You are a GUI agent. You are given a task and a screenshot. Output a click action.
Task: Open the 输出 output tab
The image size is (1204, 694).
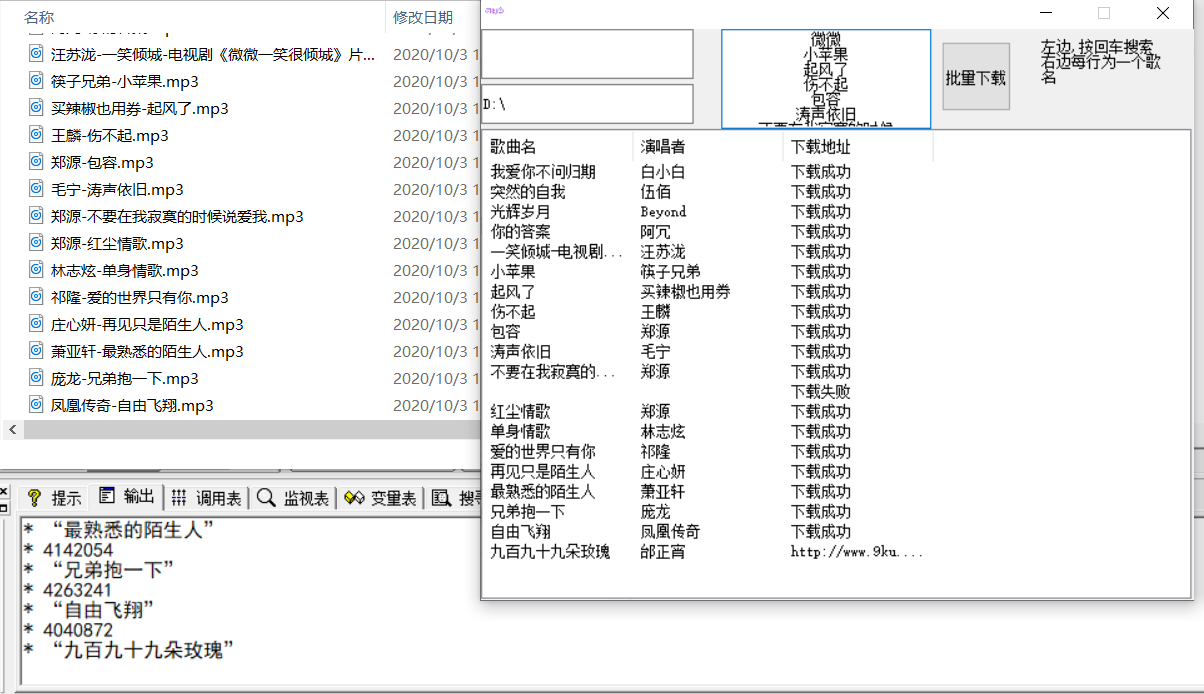(x=127, y=497)
